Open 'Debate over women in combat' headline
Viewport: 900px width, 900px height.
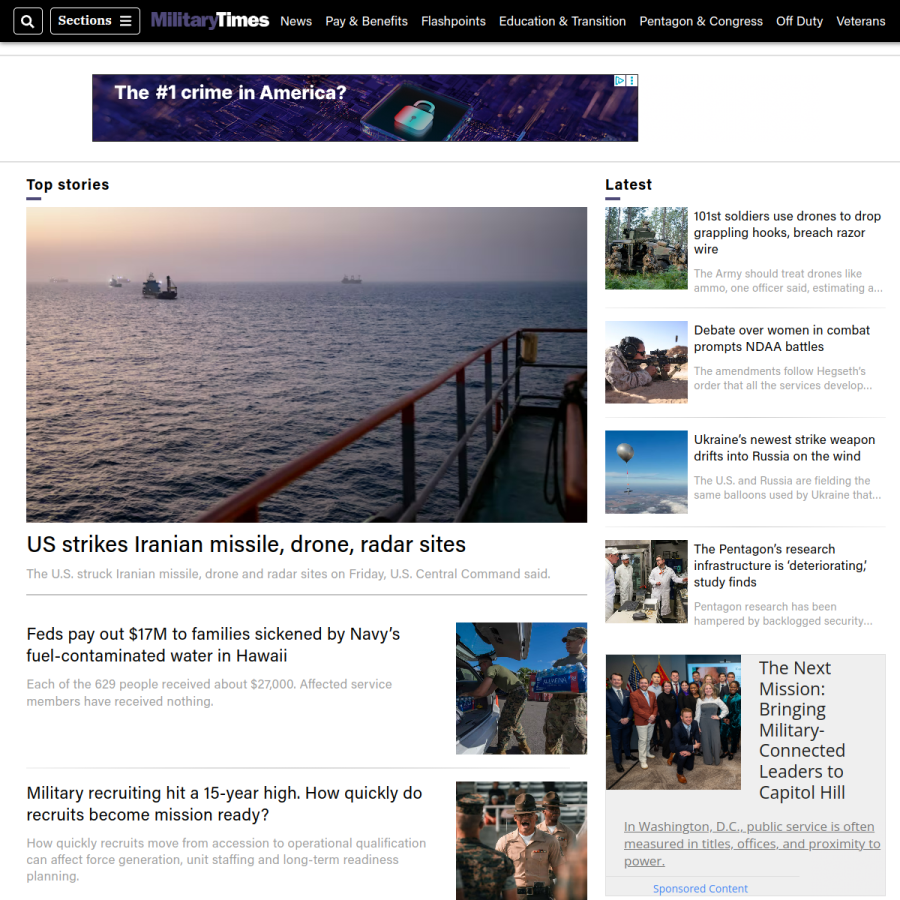pyautogui.click(x=781, y=338)
